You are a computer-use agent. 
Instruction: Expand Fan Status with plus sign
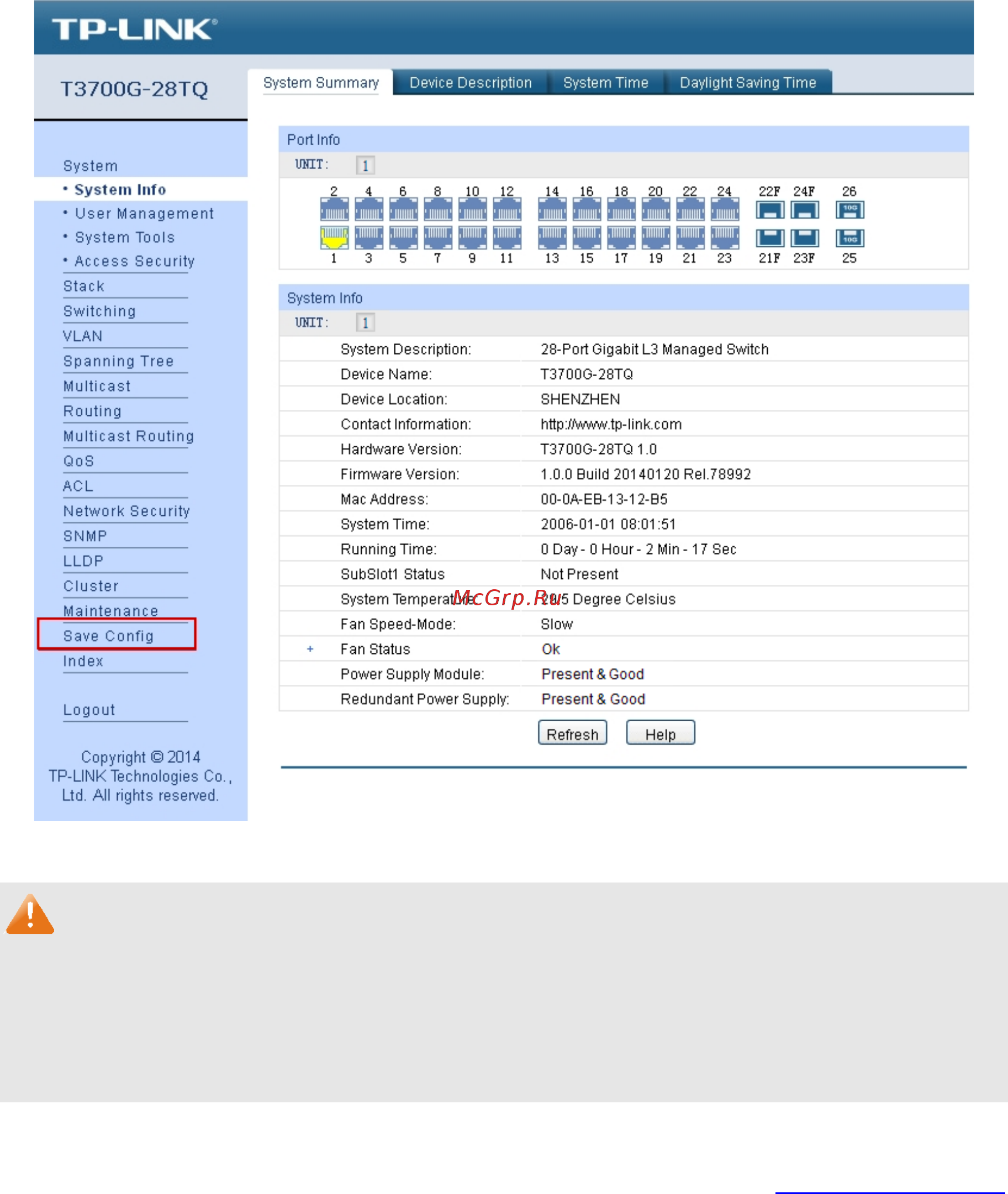[x=310, y=649]
